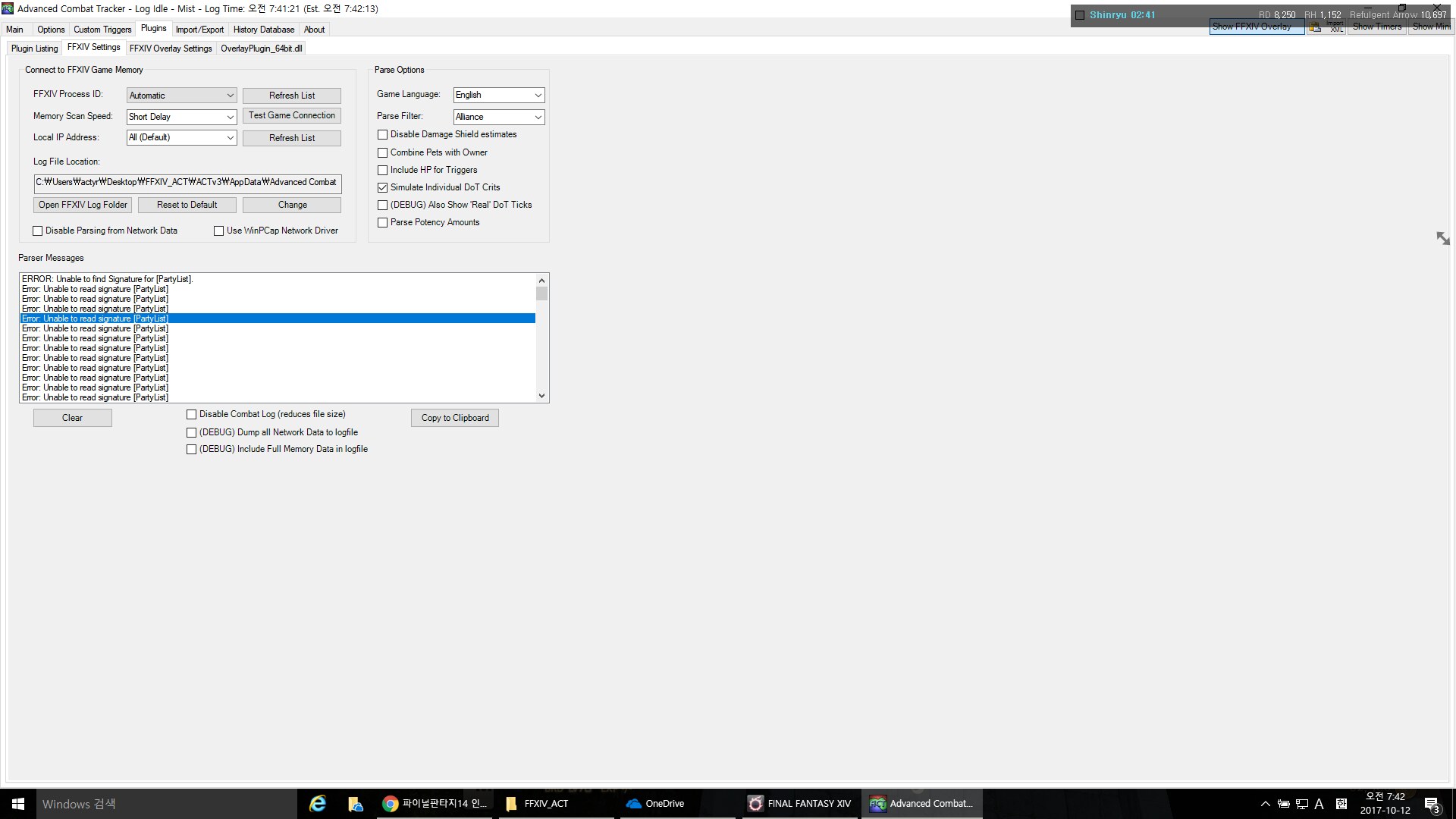
Task: Click the Import XML clipboard icon
Action: click(1315, 27)
